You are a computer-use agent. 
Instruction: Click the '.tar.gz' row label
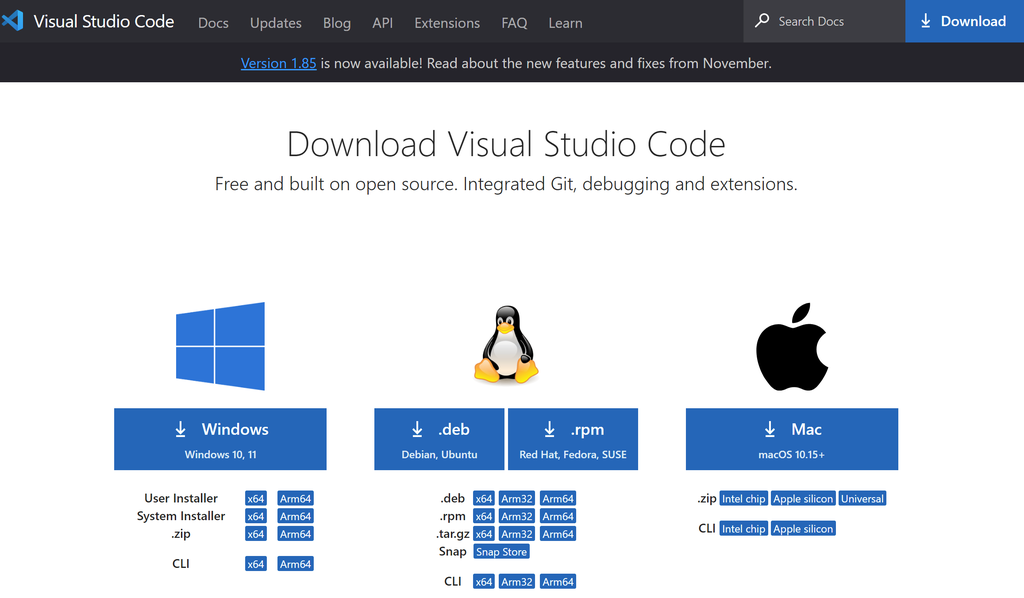click(x=453, y=534)
